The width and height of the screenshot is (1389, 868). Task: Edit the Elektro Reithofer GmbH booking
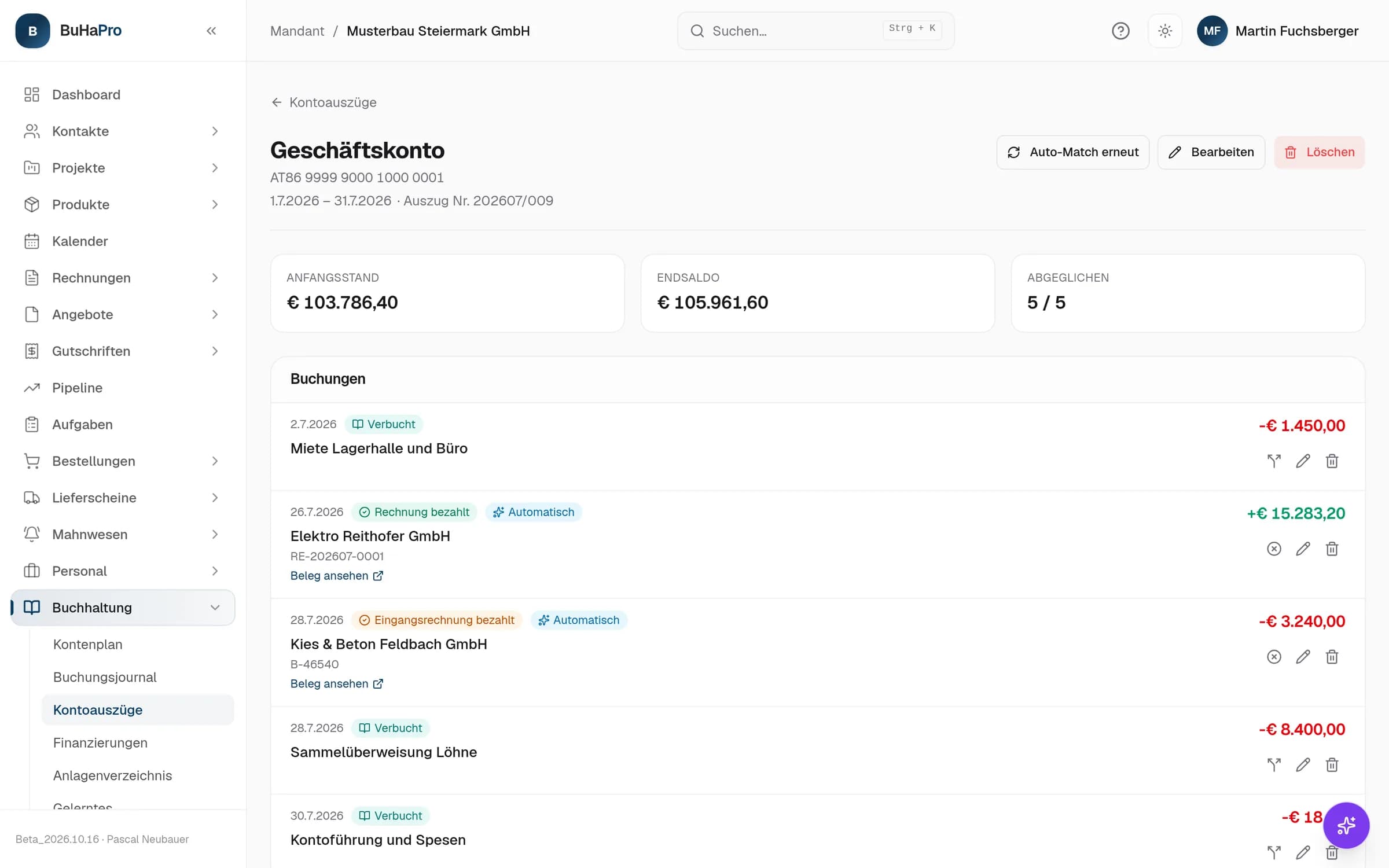[1303, 549]
